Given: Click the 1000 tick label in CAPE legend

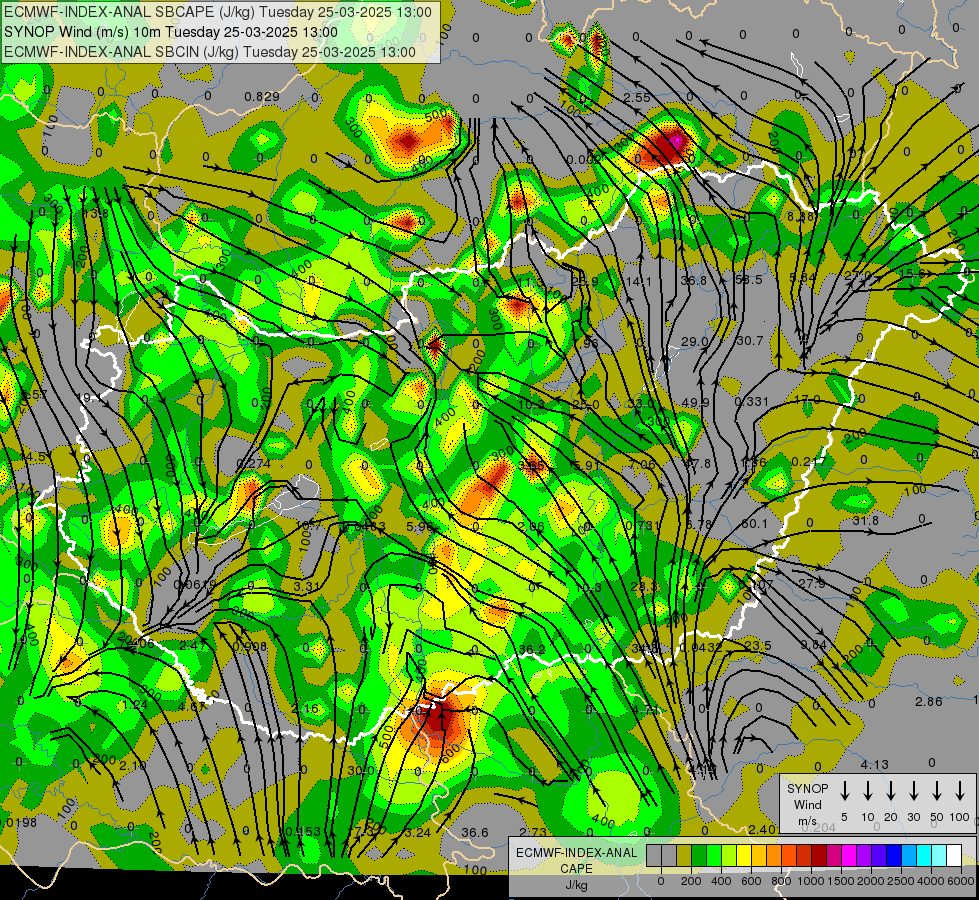Looking at the screenshot, I should (811, 881).
